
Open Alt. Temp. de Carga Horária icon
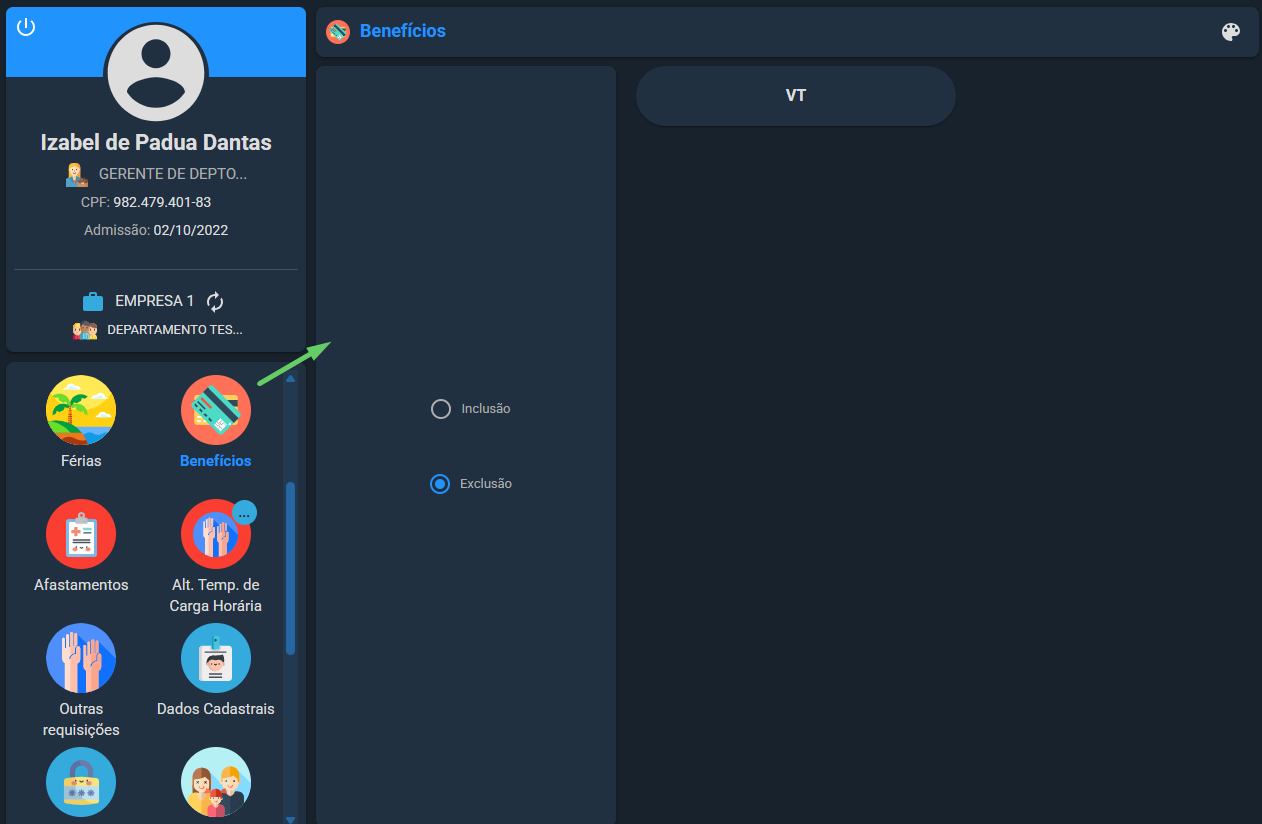214,536
